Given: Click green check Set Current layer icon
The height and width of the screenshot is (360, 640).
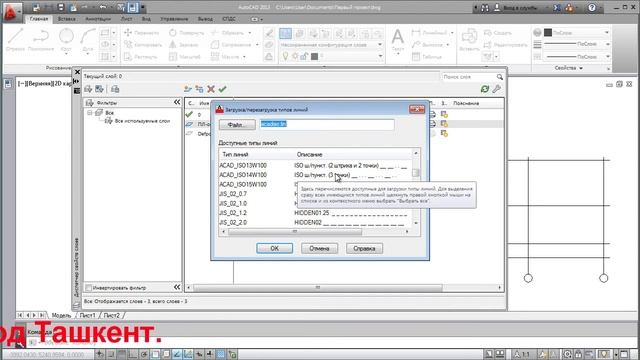Looking at the screenshot, I should (x=222, y=89).
